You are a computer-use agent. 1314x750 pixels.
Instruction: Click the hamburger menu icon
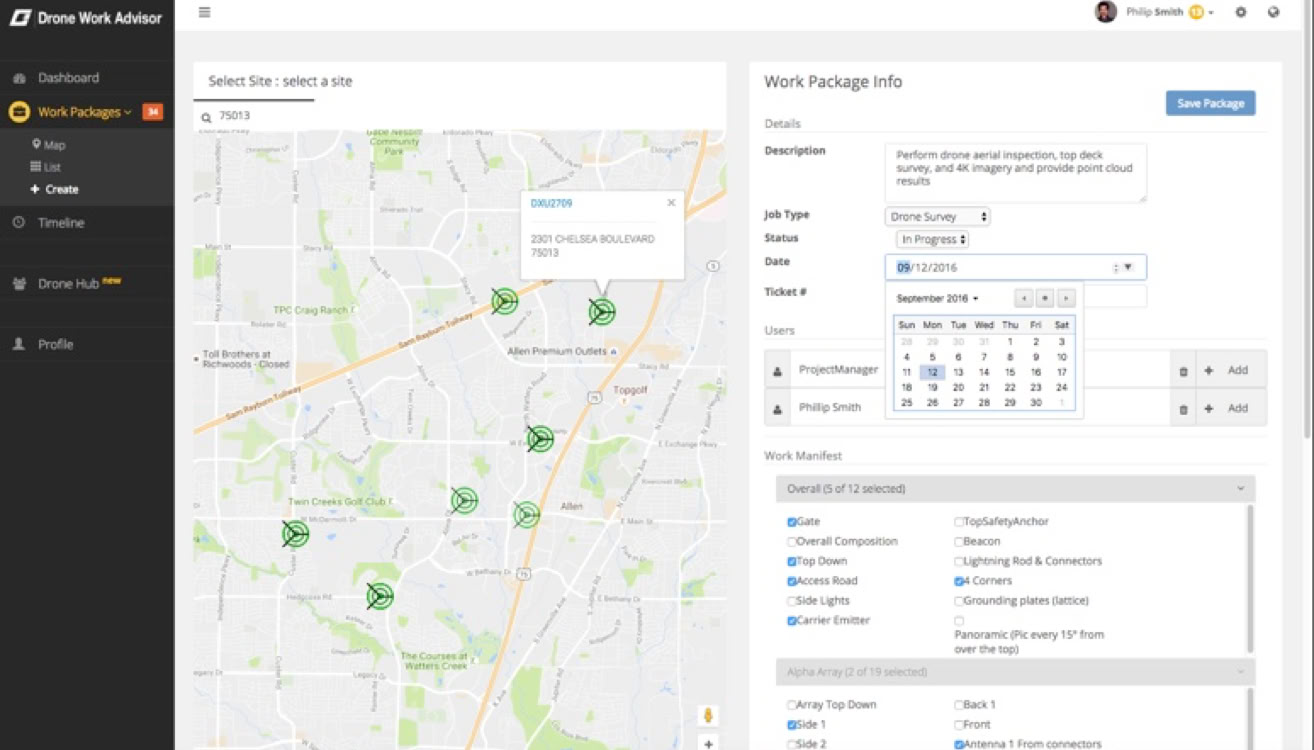tap(204, 12)
